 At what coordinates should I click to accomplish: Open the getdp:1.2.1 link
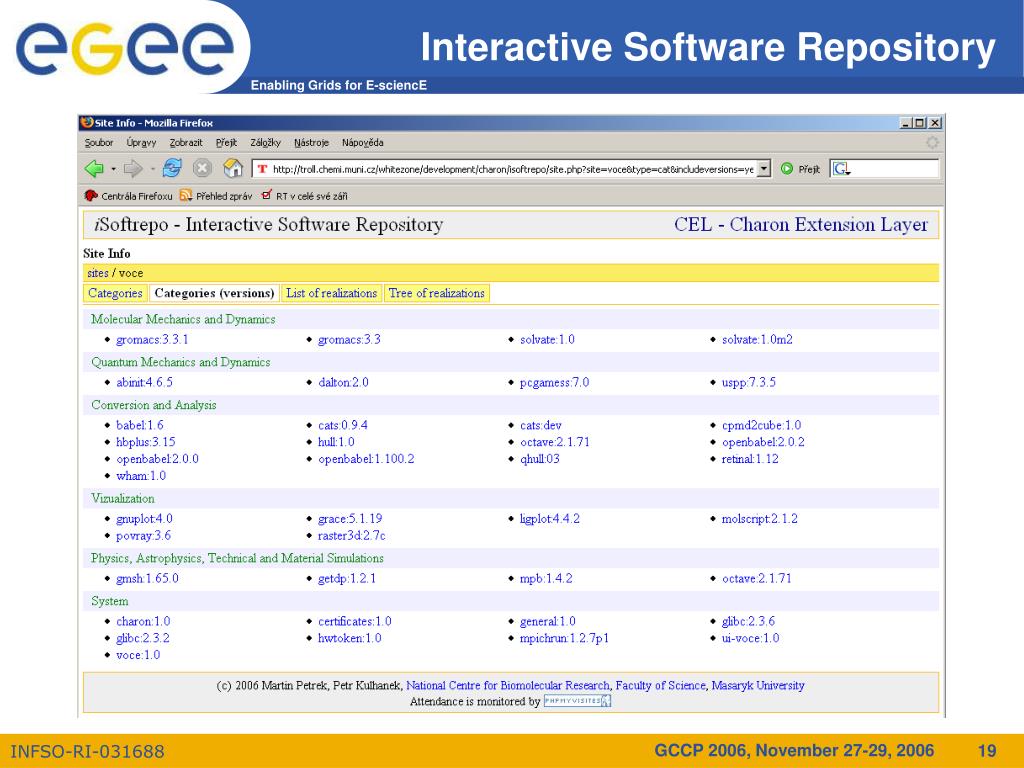pos(347,579)
